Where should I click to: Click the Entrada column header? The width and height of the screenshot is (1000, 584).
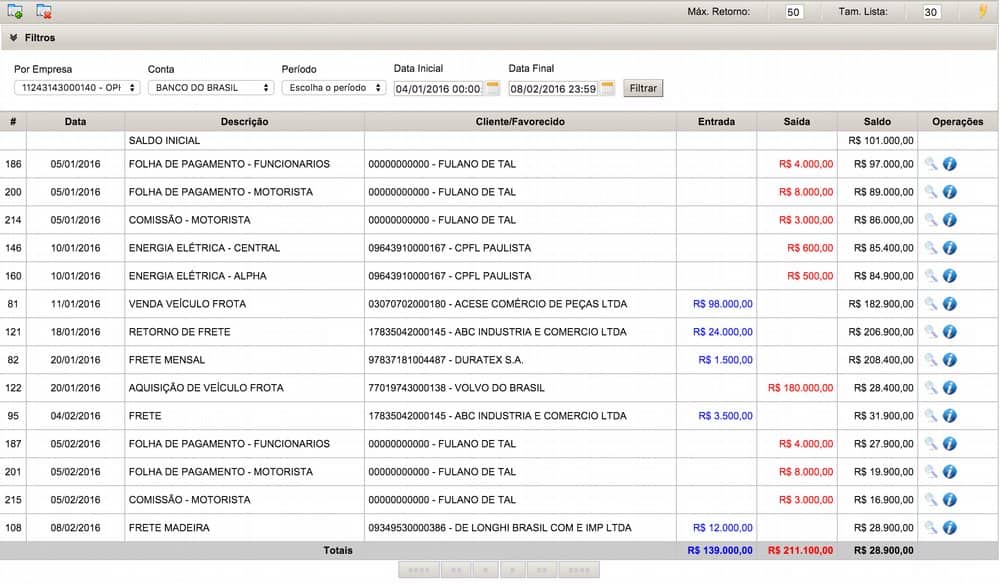pyautogui.click(x=716, y=121)
